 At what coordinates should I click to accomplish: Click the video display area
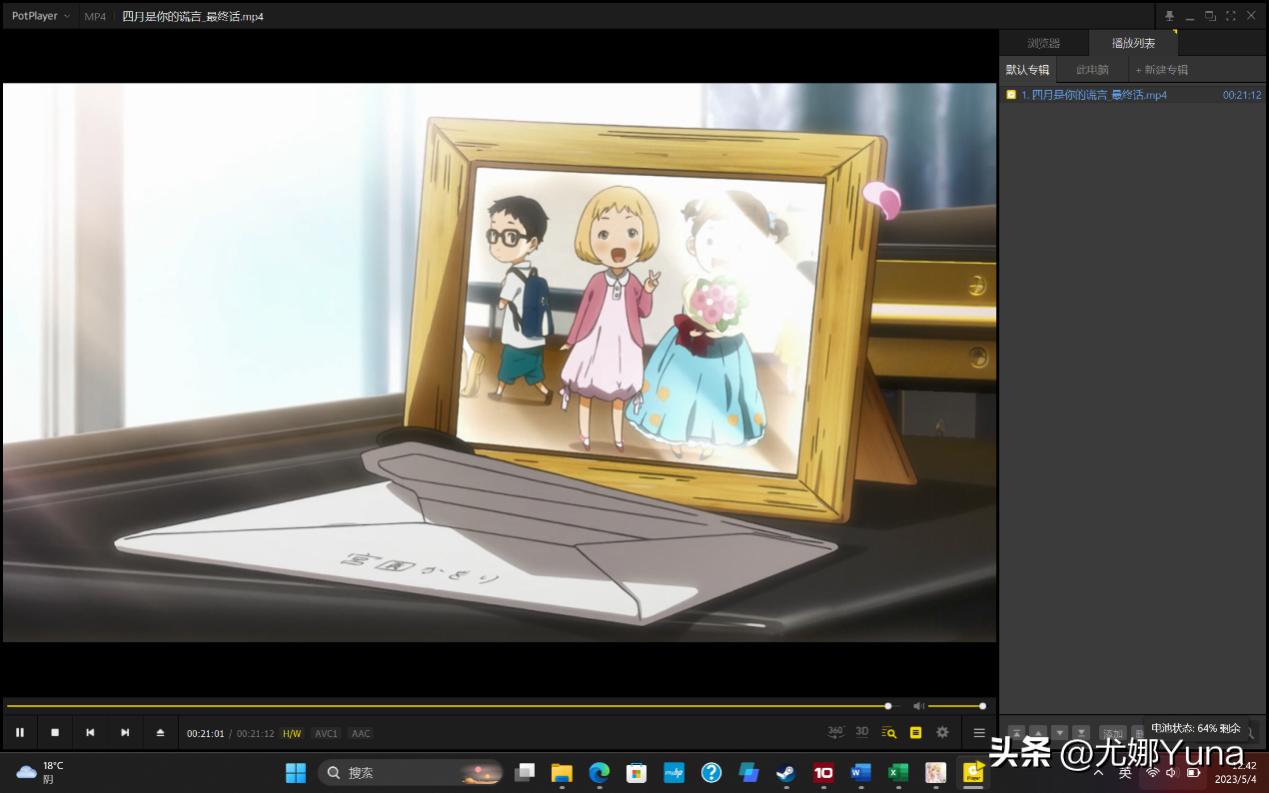pos(500,362)
